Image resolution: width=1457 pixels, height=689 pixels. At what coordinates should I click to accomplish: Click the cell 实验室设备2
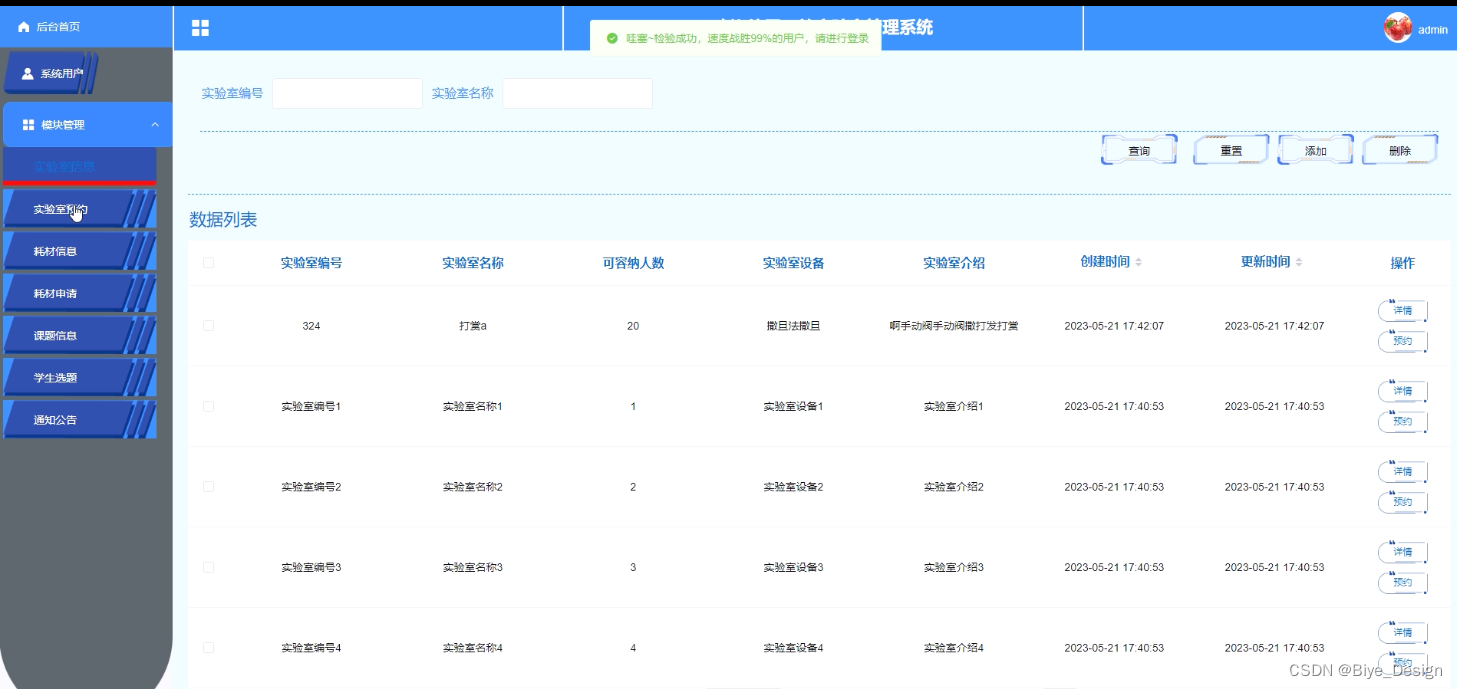click(793, 487)
